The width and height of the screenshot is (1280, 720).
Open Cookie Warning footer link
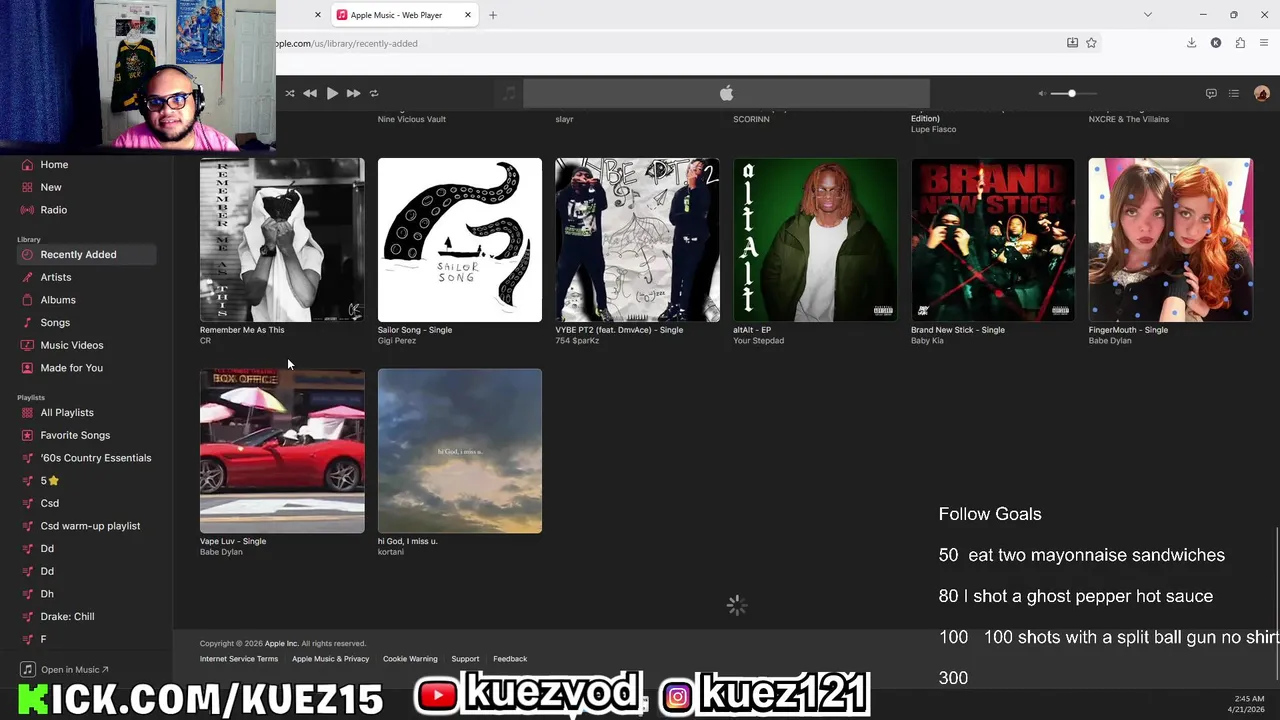point(410,659)
